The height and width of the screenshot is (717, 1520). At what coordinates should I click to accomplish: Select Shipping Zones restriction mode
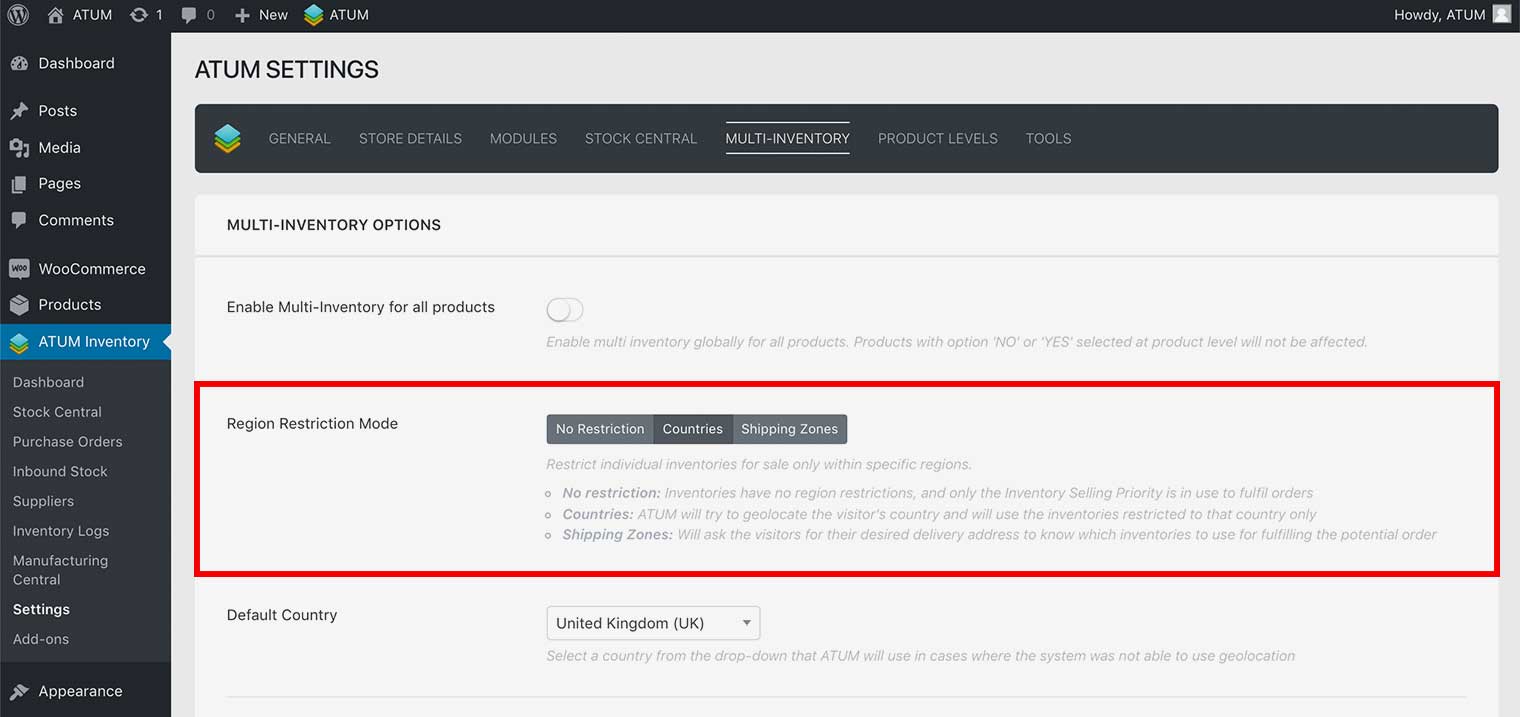coord(789,429)
